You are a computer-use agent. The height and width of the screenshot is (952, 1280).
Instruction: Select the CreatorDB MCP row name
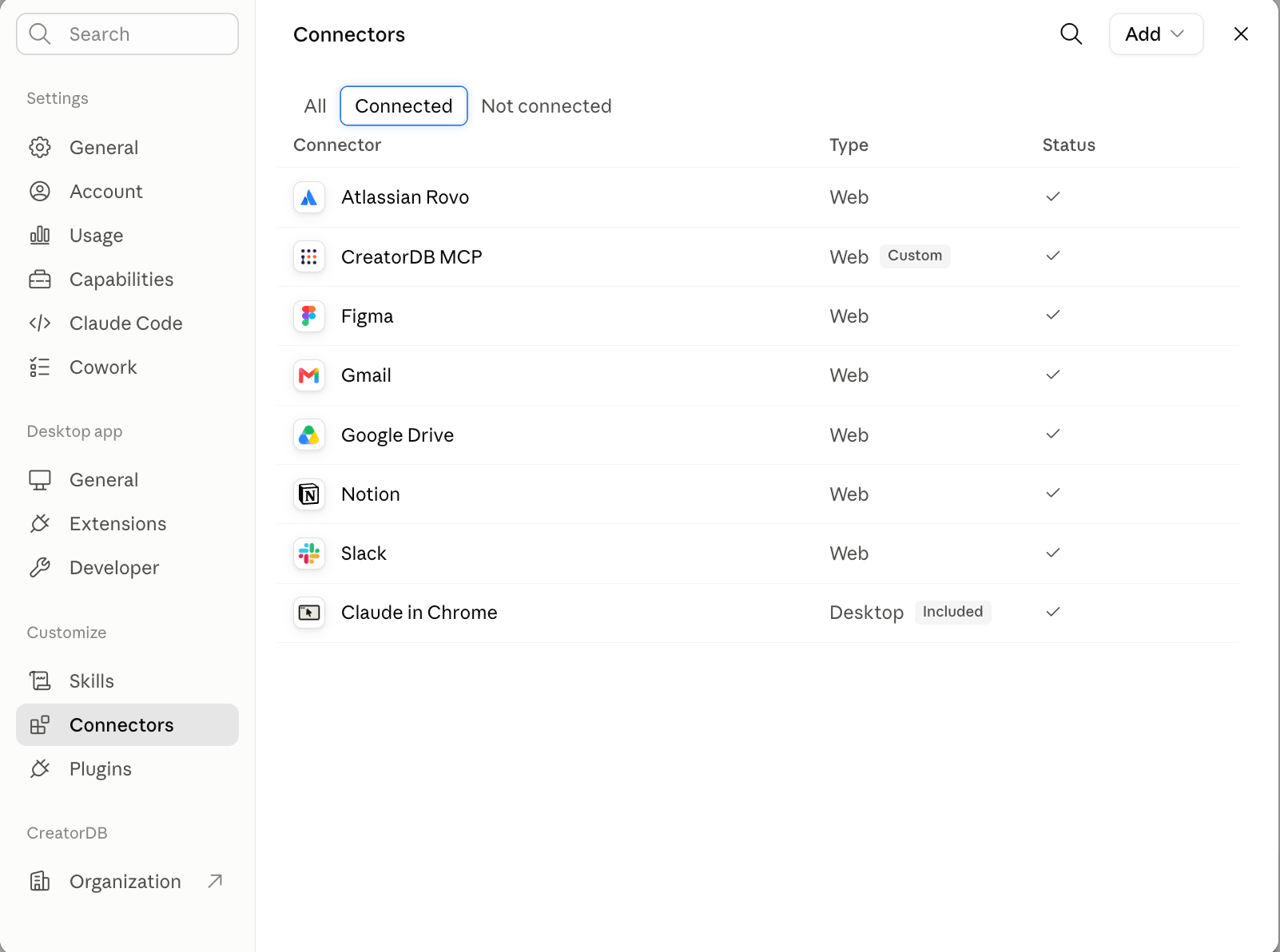[411, 257]
